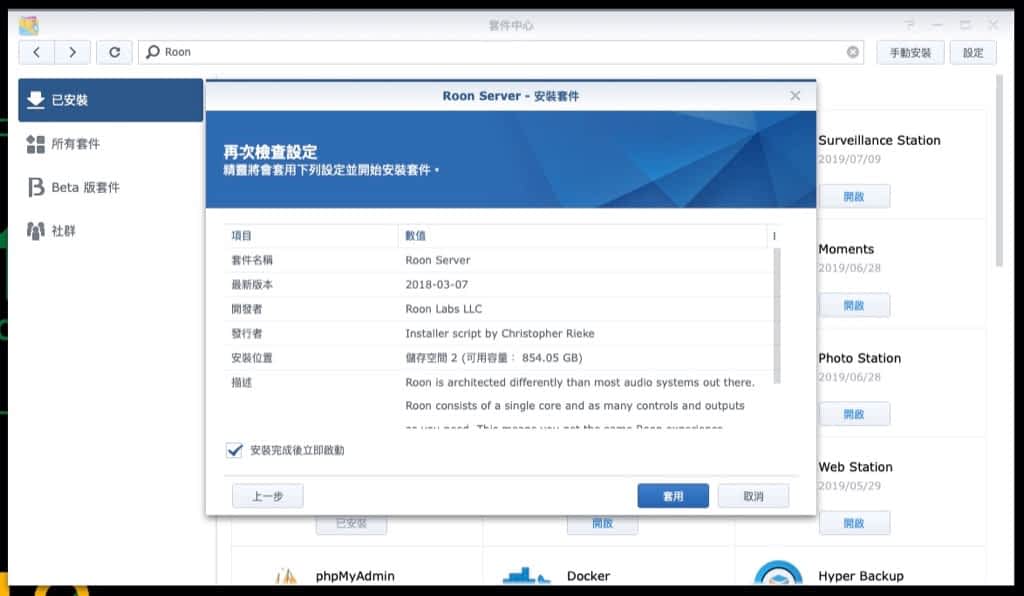Screen dimensions: 1024x596
Task: Clear the Roon search text
Action: [x=853, y=52]
